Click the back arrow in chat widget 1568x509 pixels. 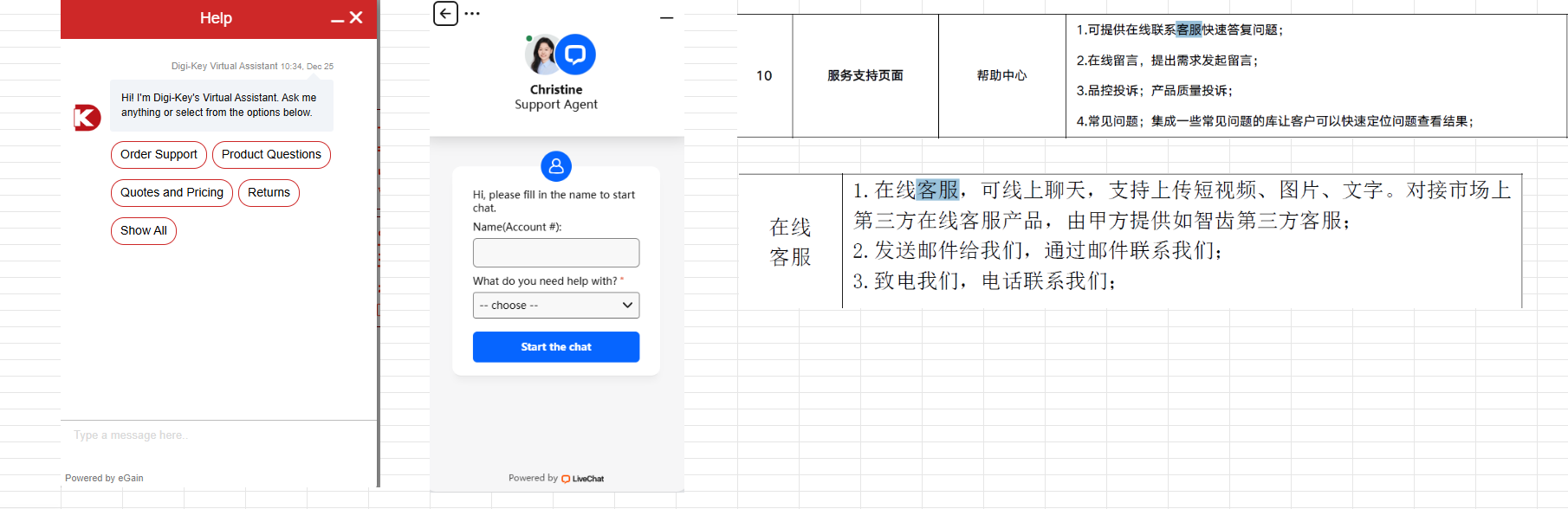[x=445, y=14]
